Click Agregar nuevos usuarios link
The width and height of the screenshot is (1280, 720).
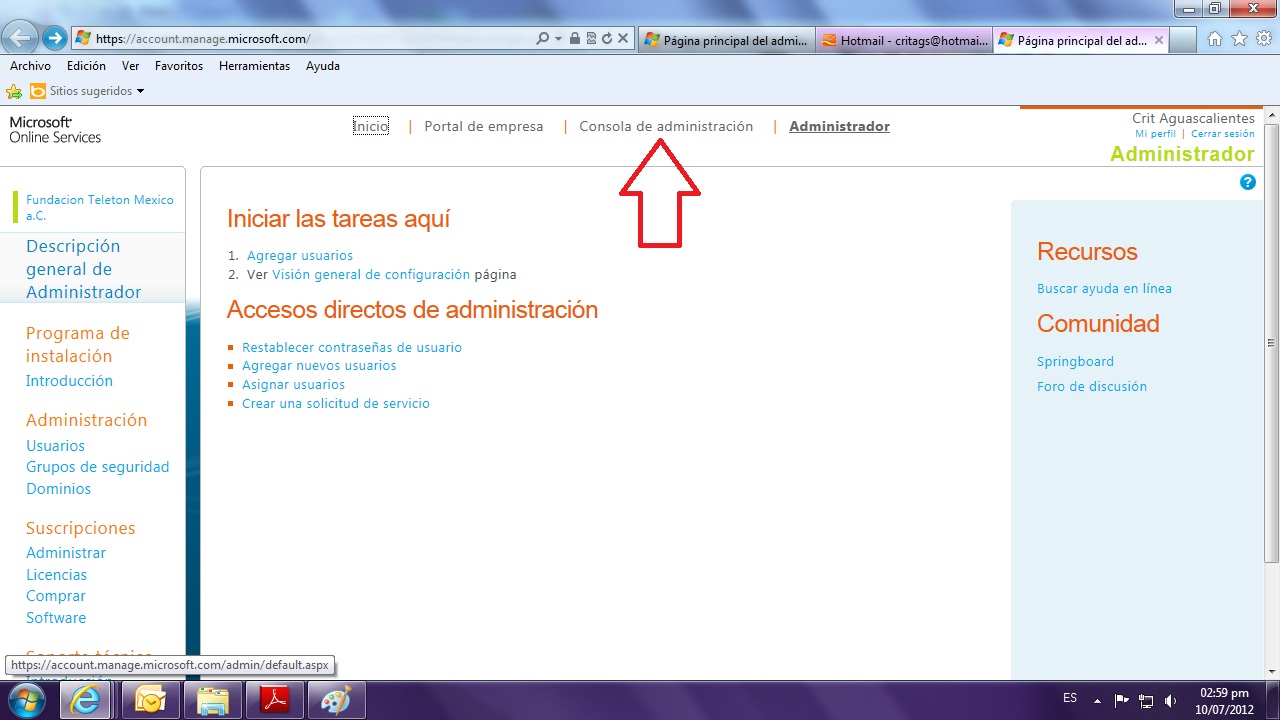coord(319,365)
